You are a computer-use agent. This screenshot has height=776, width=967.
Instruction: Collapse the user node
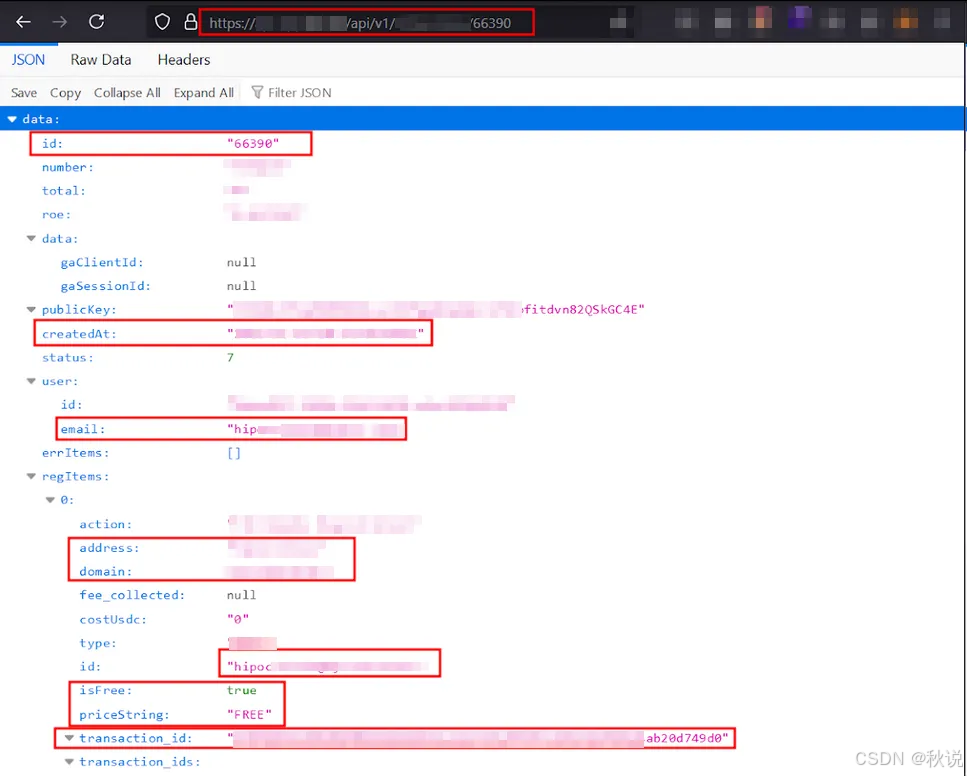[31, 381]
